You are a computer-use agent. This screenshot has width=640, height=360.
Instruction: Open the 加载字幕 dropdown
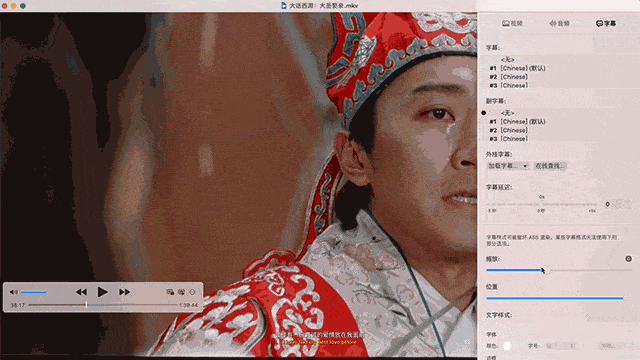click(508, 166)
